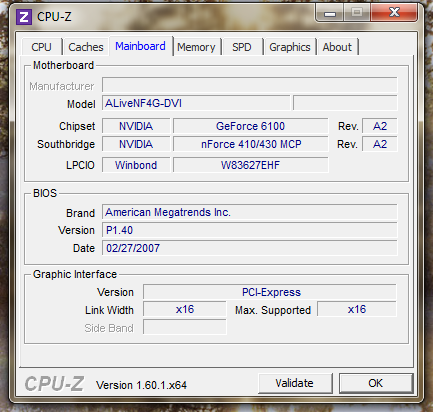Click the American Megatrends Inc. brand field
The width and height of the screenshot is (433, 412).
[x=250, y=212]
